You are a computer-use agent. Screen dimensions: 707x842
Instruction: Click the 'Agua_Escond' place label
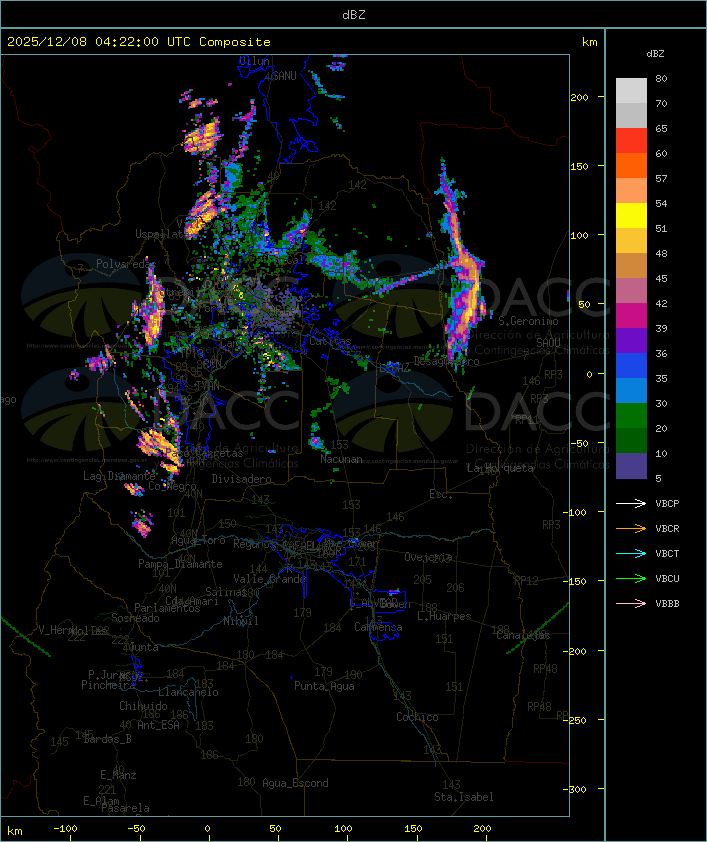[295, 783]
